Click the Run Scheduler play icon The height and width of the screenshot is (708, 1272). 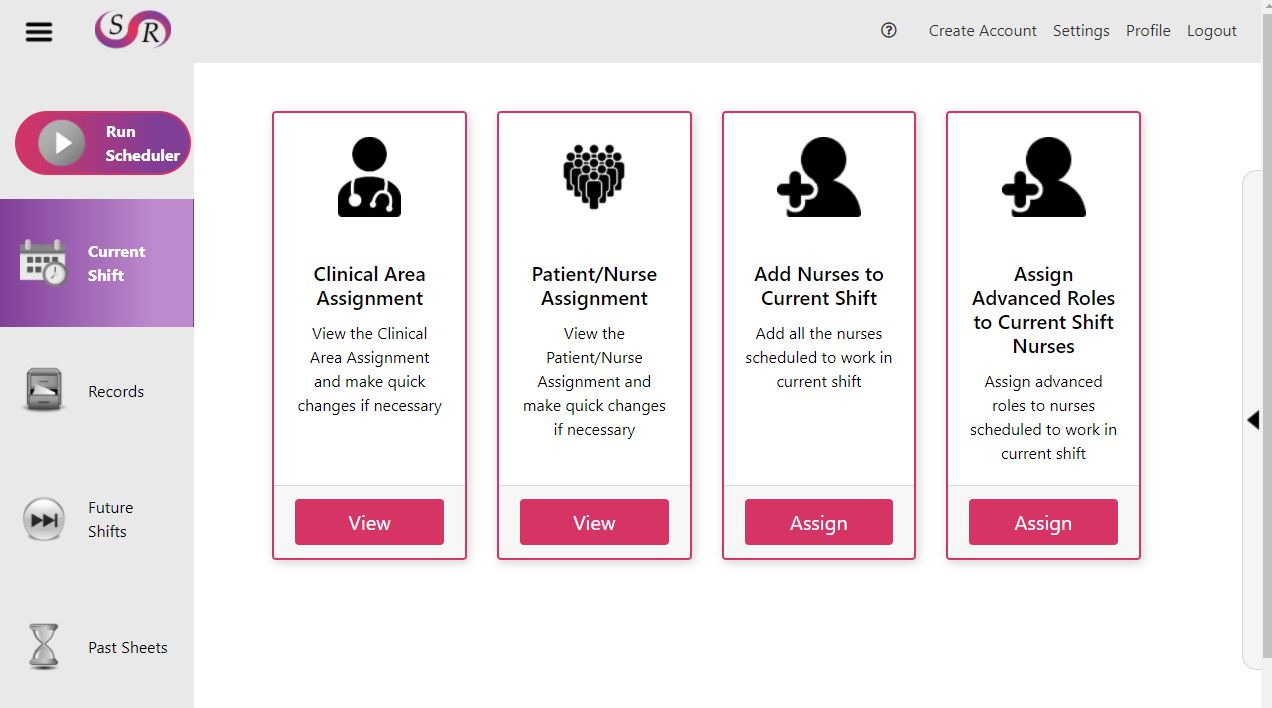point(62,143)
